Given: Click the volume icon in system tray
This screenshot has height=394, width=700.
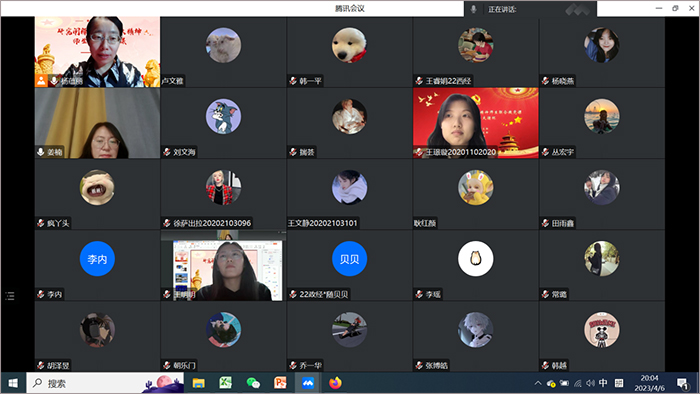Looking at the screenshot, I should (x=590, y=383).
